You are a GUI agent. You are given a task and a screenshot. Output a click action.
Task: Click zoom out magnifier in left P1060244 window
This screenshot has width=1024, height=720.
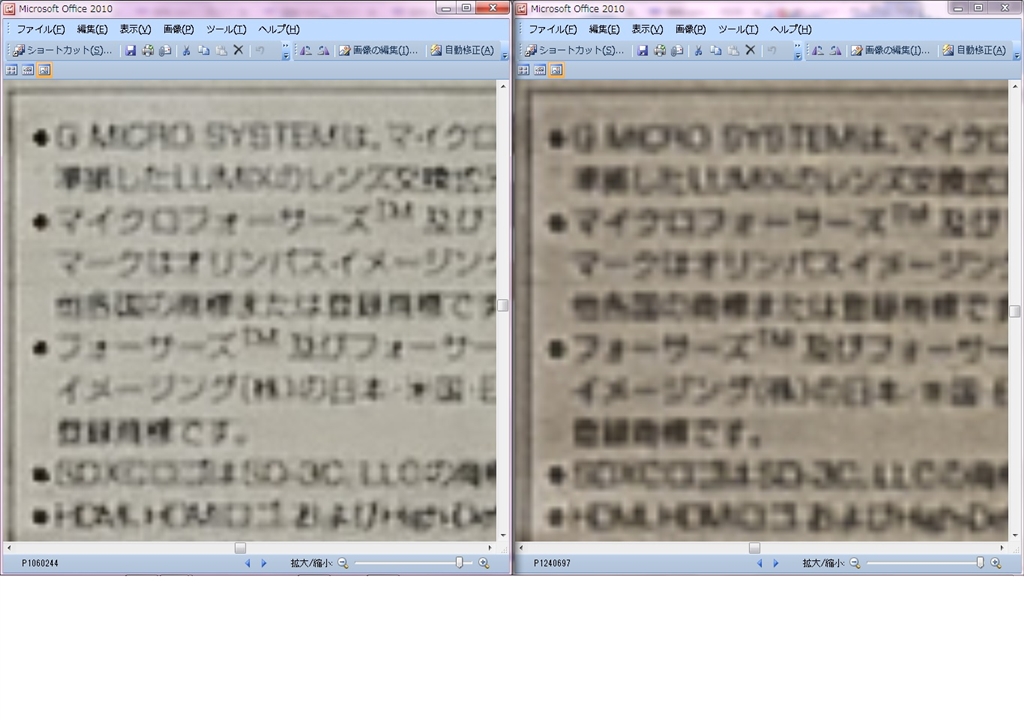coord(343,563)
